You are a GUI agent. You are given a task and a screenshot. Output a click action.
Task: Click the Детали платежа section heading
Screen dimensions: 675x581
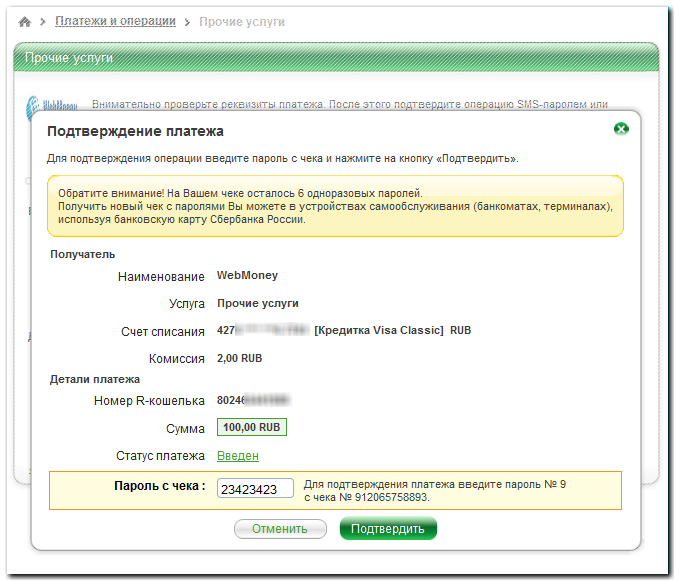(x=95, y=379)
